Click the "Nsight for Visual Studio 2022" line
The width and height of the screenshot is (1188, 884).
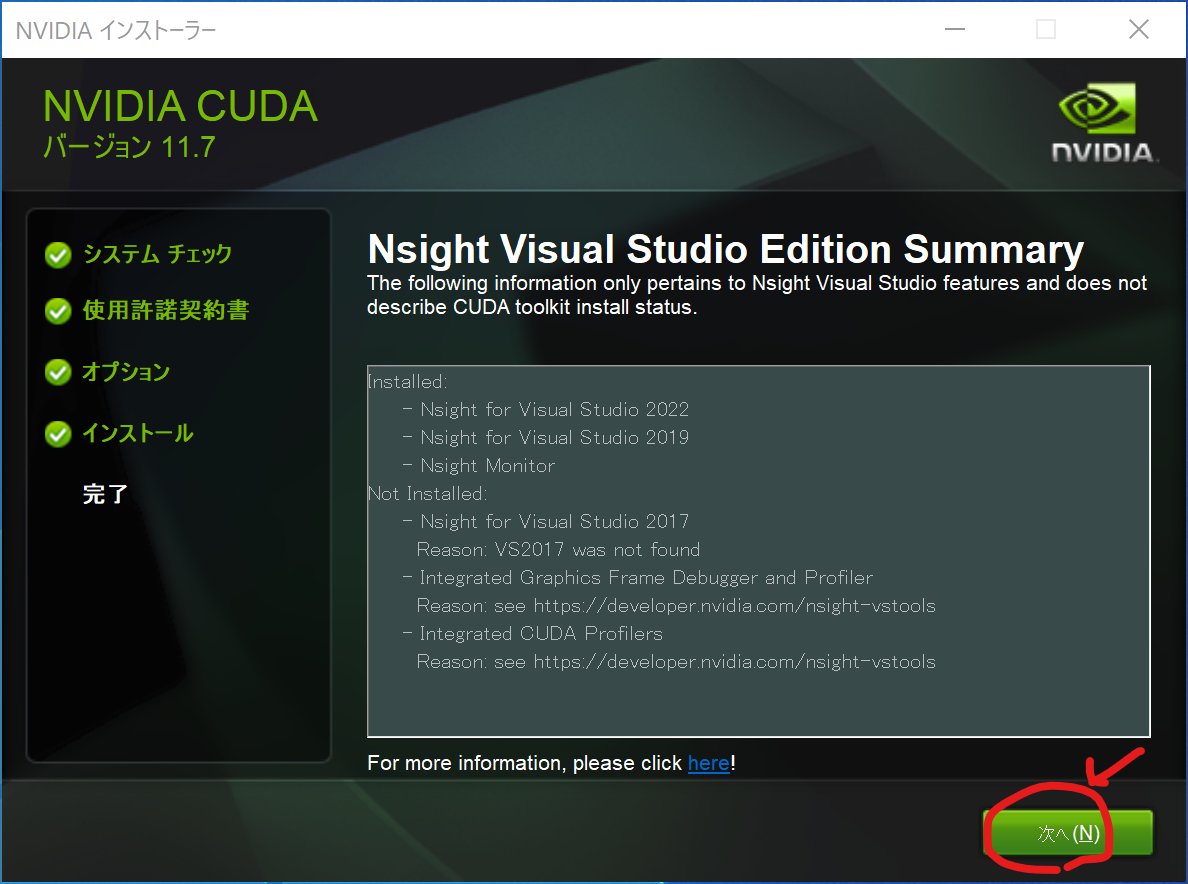point(554,409)
